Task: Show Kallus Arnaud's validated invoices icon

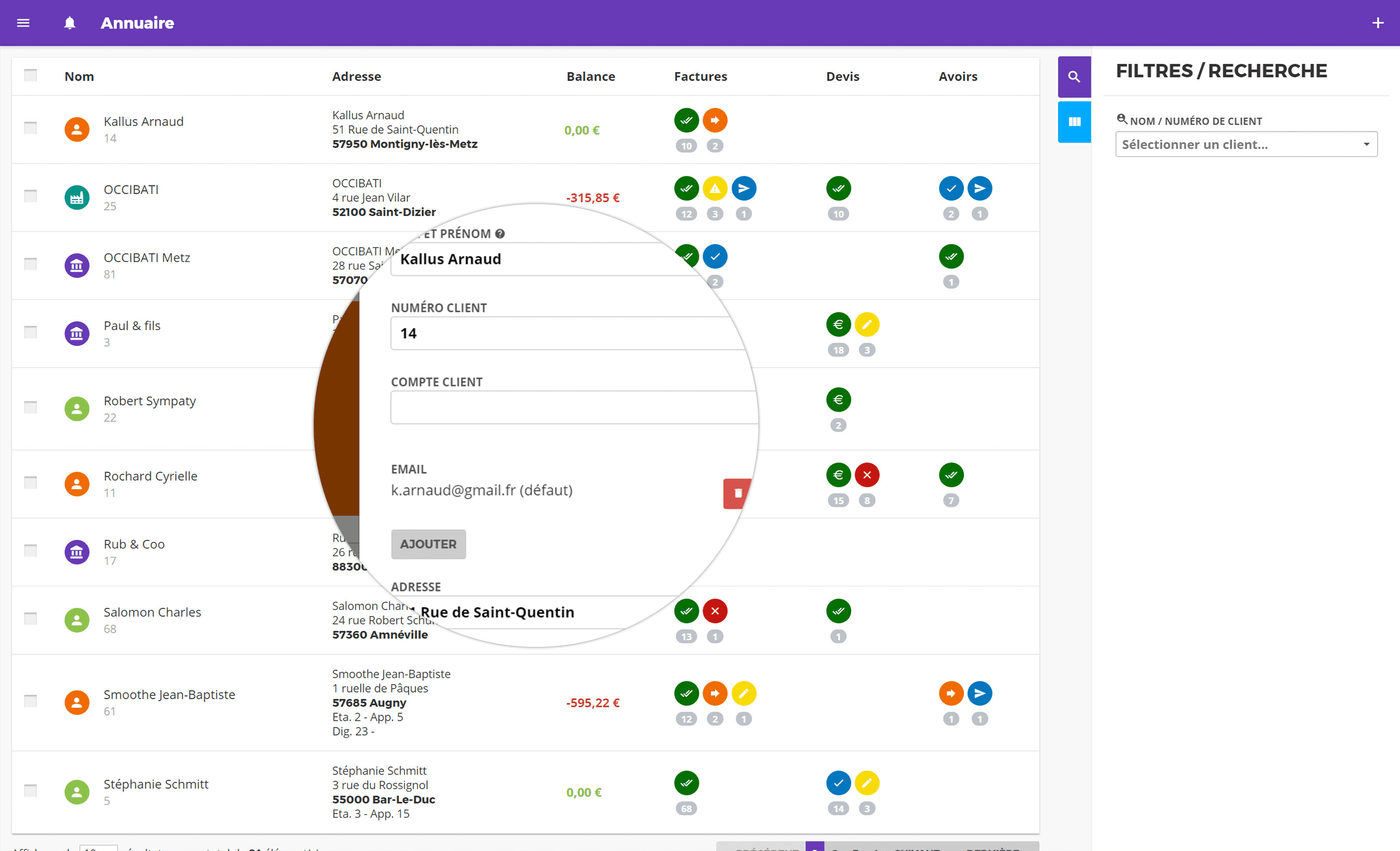Action: coord(686,120)
